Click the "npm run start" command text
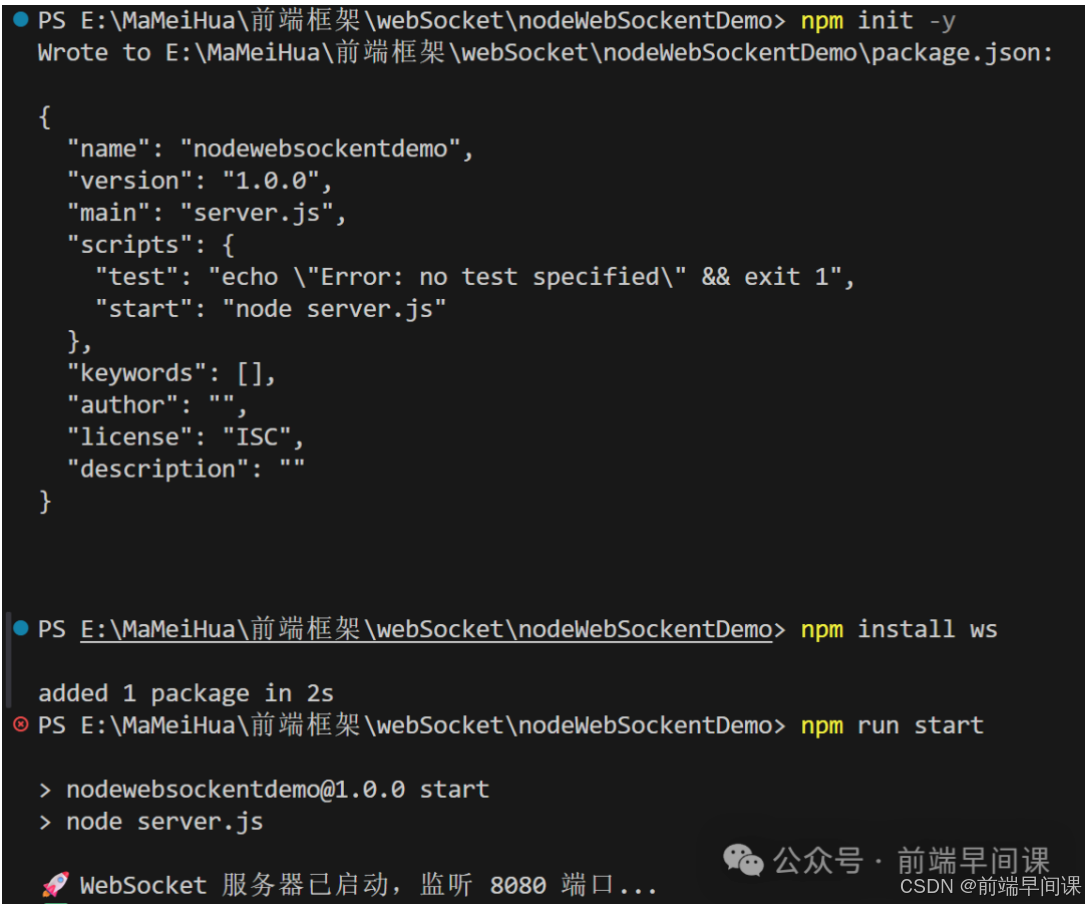The image size is (1086, 904). point(891,725)
